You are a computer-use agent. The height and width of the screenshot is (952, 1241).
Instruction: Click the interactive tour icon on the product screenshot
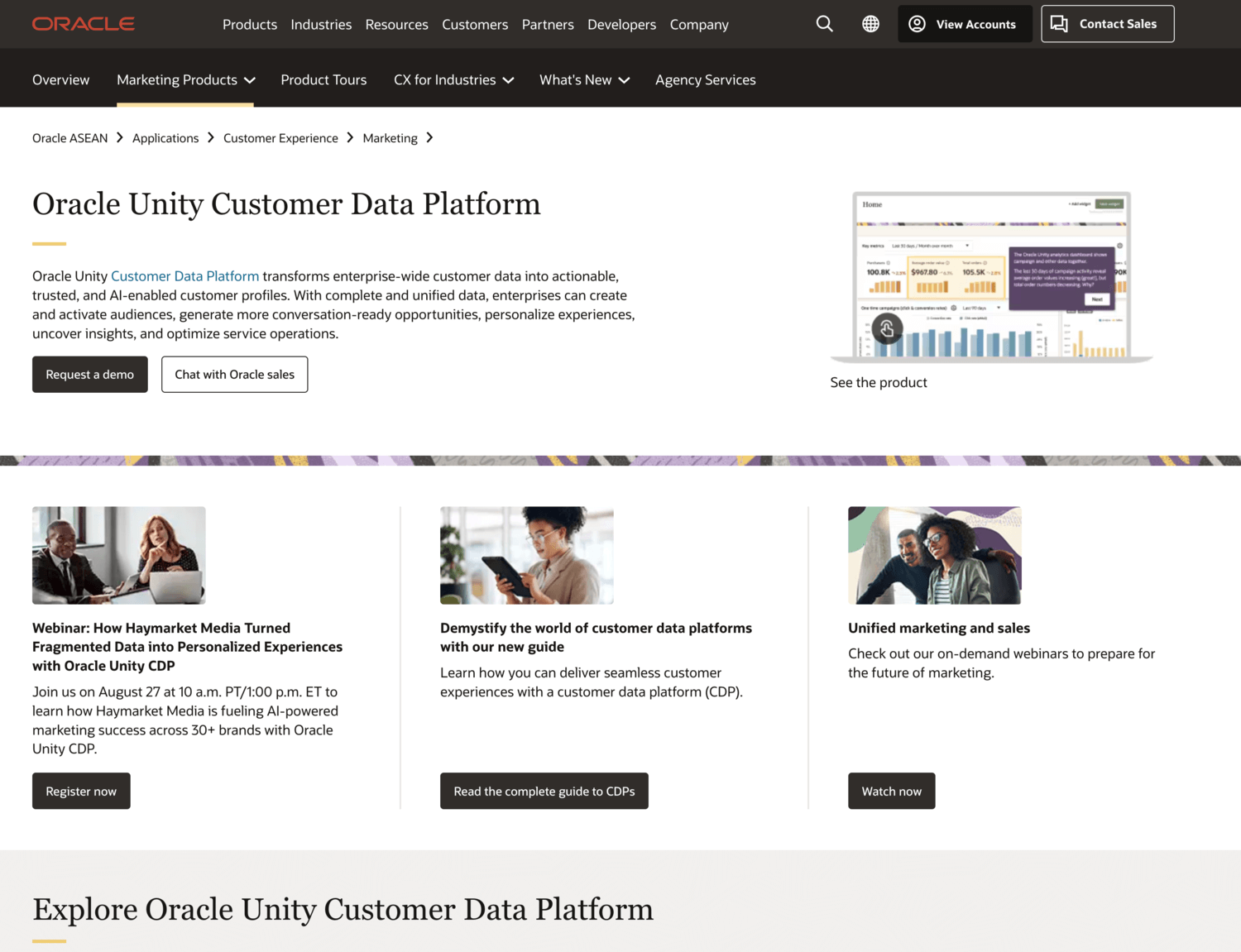(888, 328)
